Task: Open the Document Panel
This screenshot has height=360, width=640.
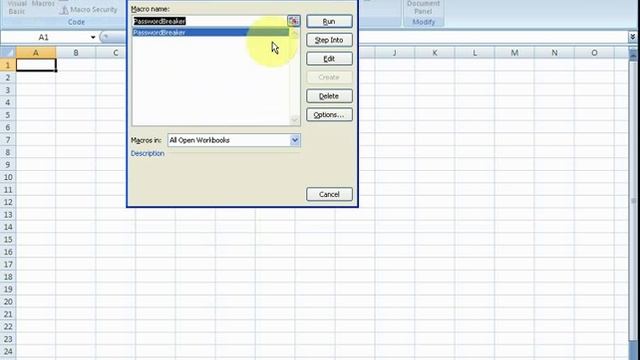Action: point(423,7)
